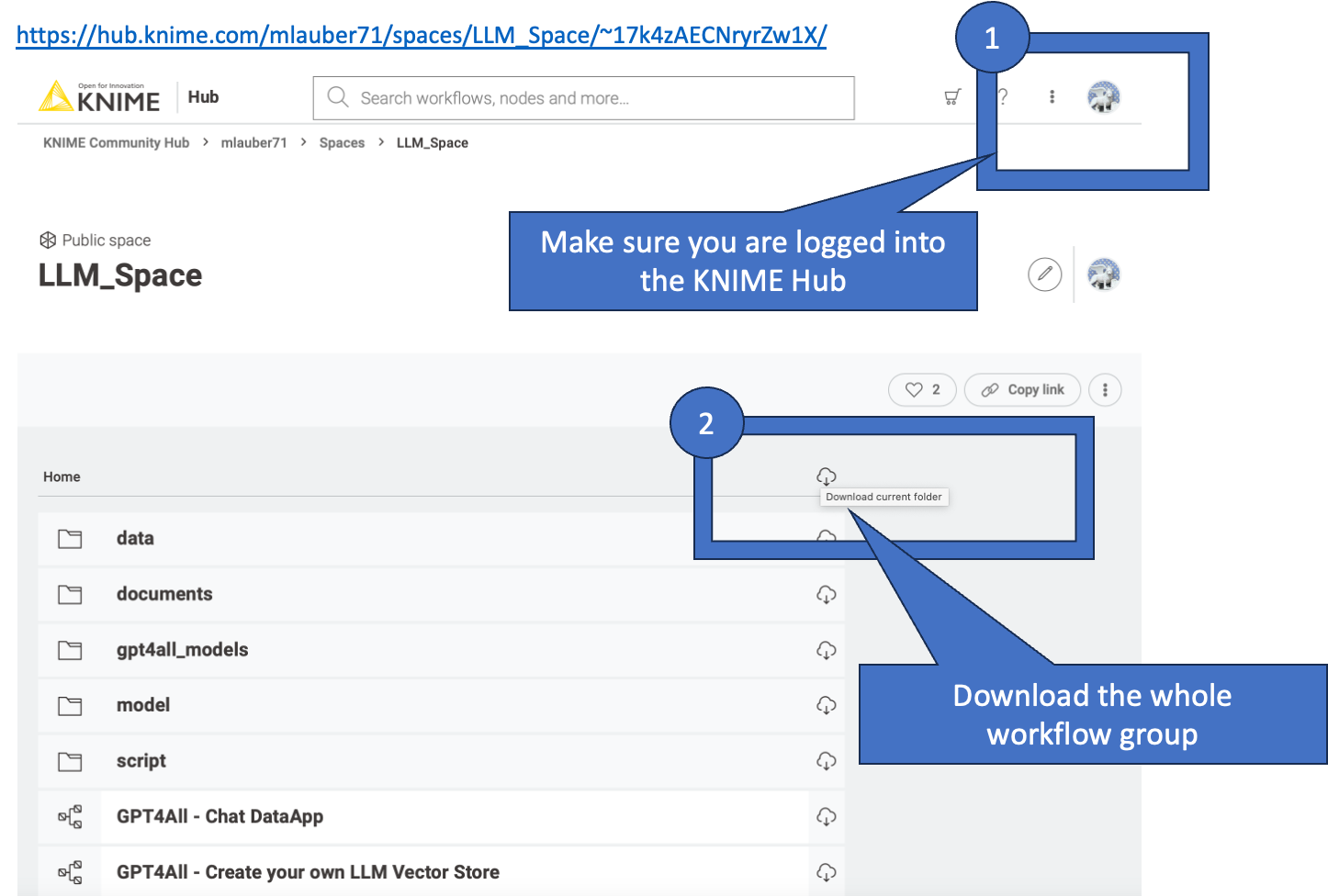Open the three-dot menu beside Copy link
The width and height of the screenshot is (1328, 896).
(x=1105, y=389)
